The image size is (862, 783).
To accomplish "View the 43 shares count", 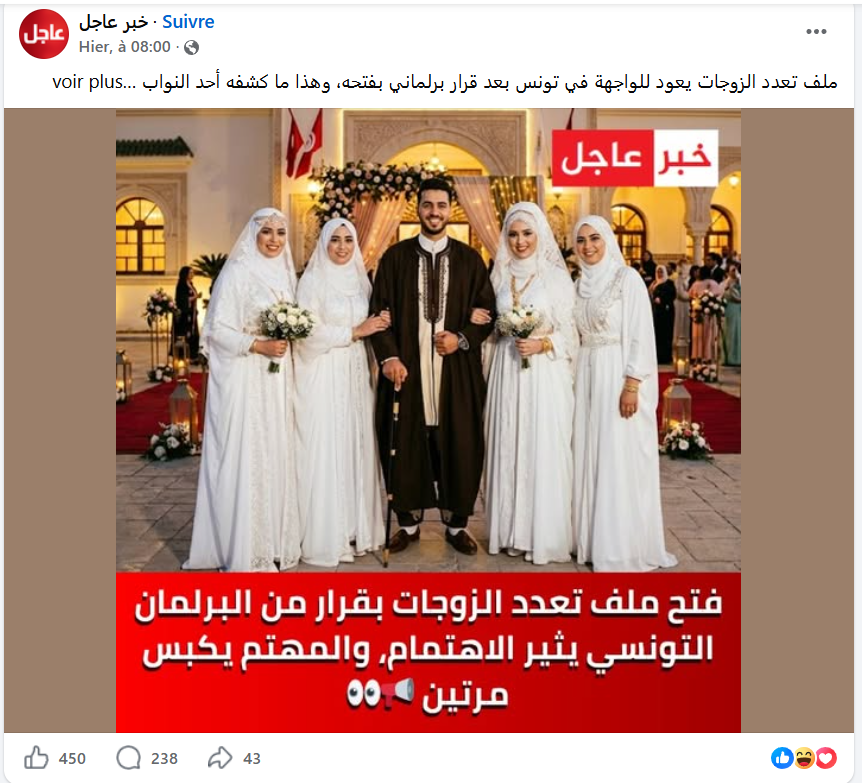I will coord(252,759).
